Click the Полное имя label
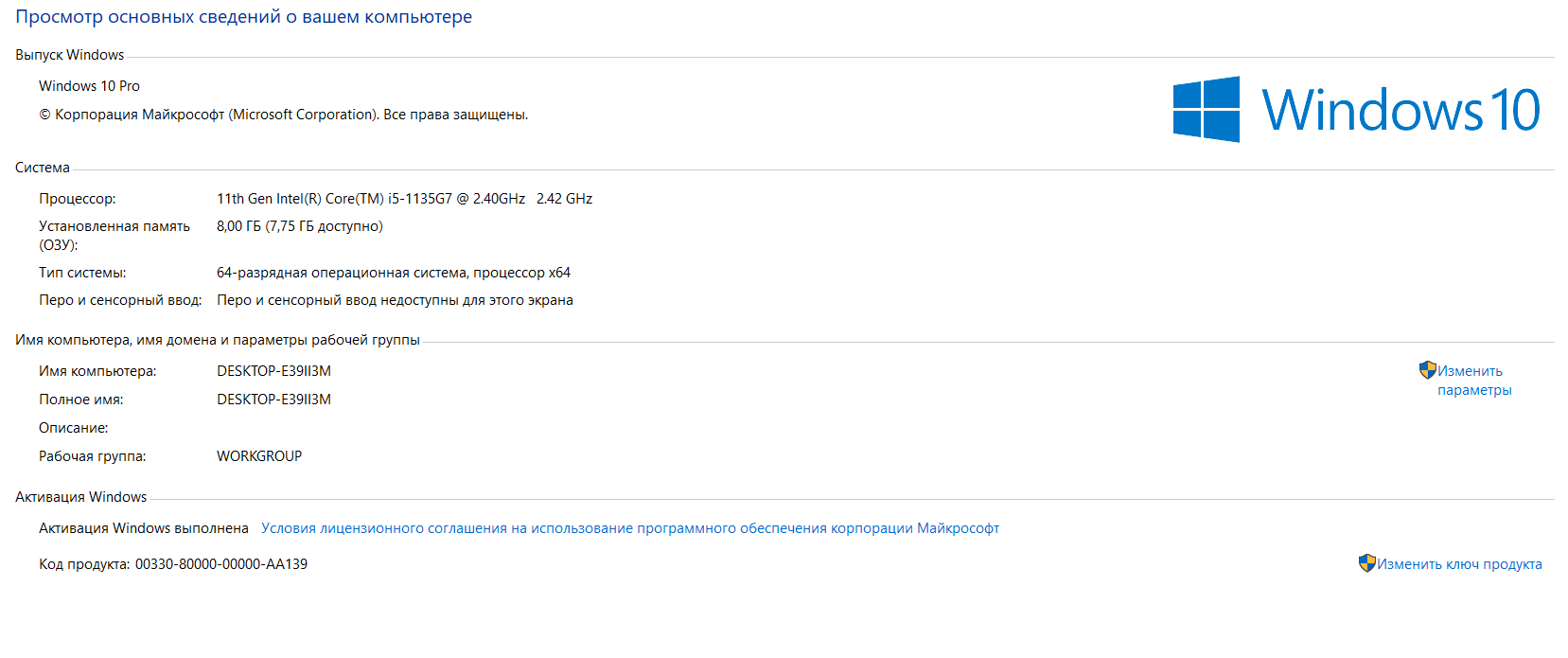This screenshot has height=658, width=1568. [x=80, y=400]
